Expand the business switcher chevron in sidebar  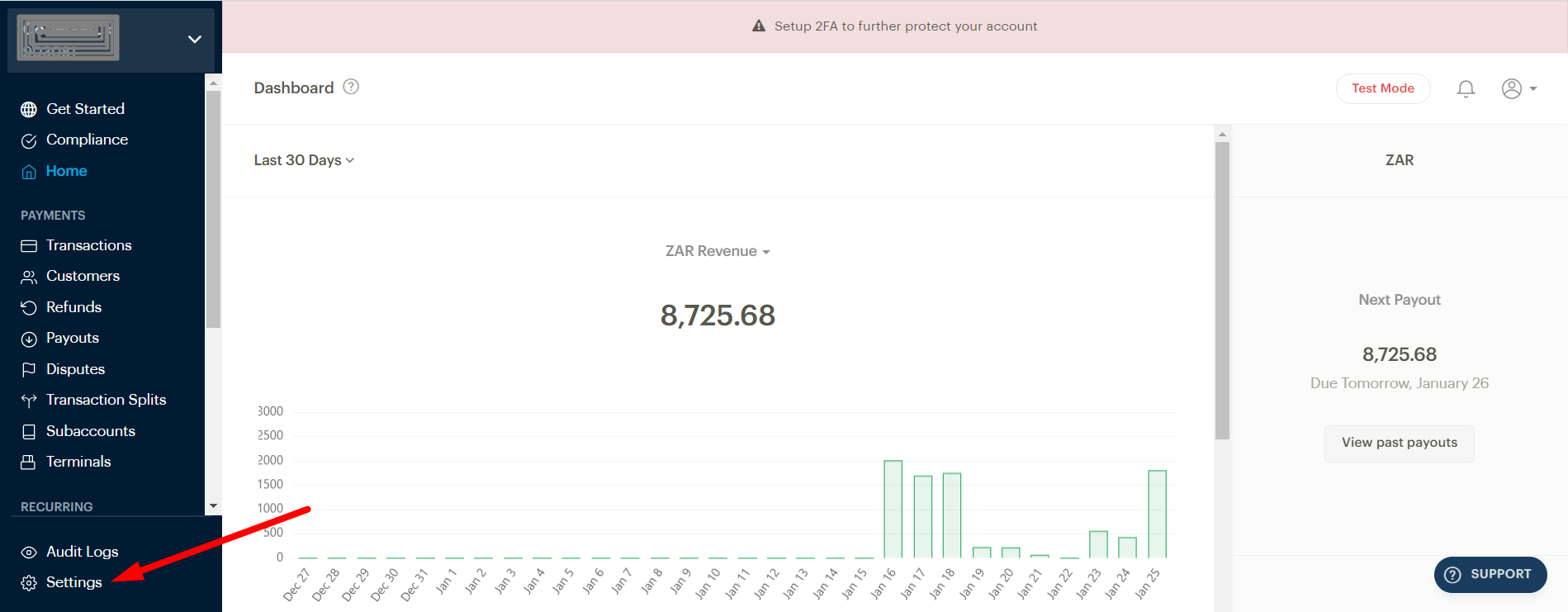[195, 39]
